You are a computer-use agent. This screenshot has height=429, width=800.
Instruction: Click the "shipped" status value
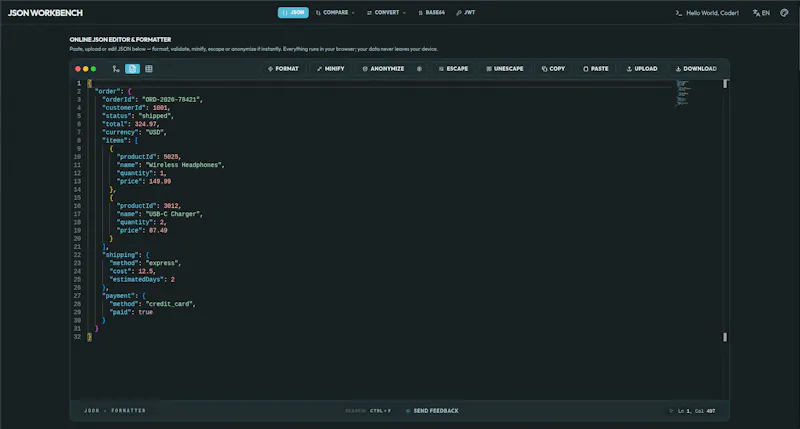155,116
